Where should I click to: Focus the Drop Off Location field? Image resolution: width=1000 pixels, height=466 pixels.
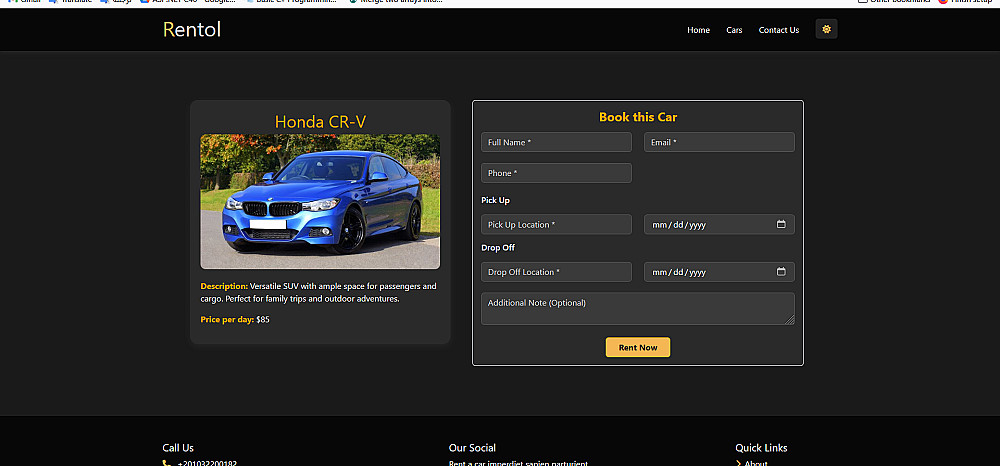pyautogui.click(x=556, y=272)
